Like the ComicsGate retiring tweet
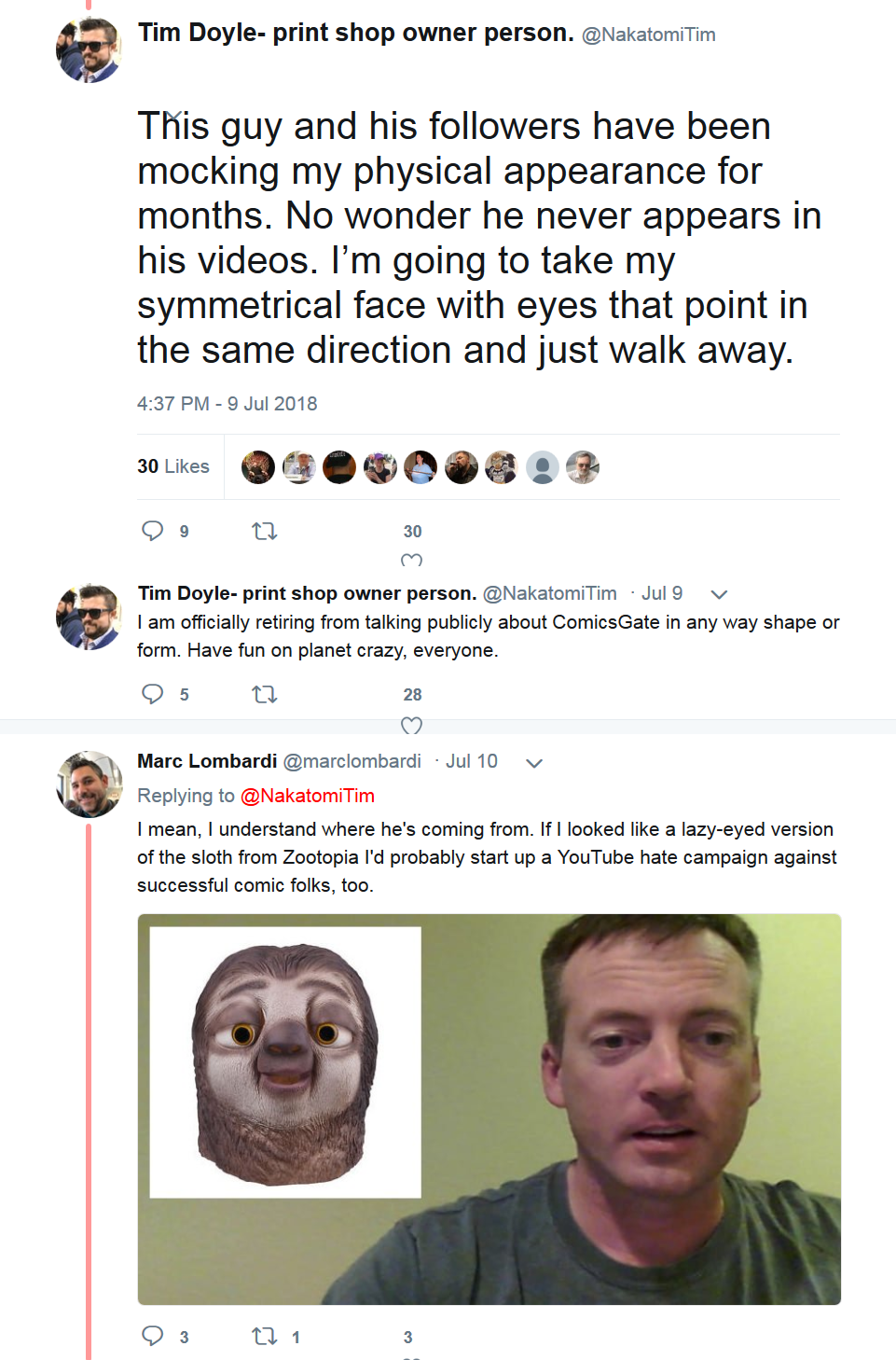Screen dimensions: 896x1360 [x=411, y=725]
